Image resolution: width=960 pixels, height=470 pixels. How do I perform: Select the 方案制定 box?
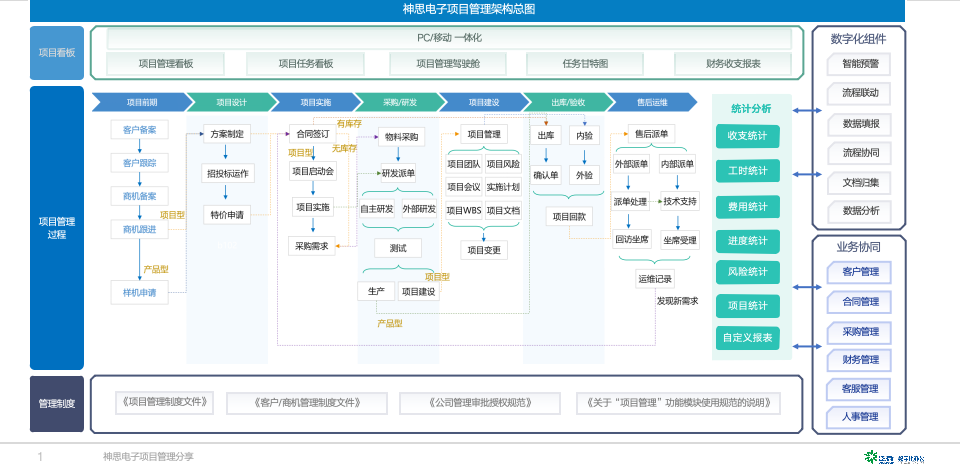coord(227,133)
